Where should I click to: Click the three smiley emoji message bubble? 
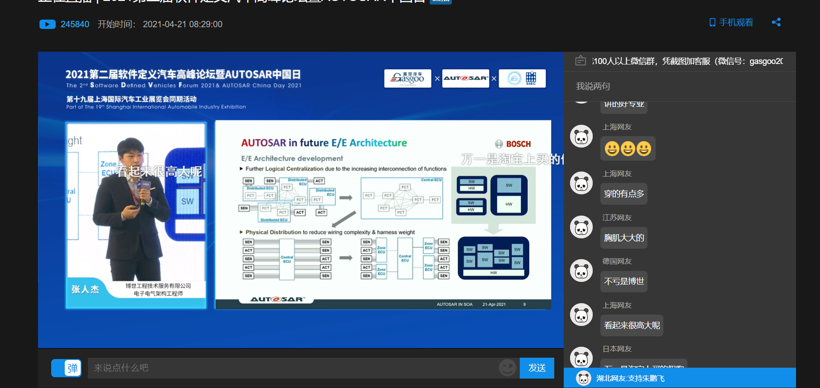pyautogui.click(x=628, y=149)
